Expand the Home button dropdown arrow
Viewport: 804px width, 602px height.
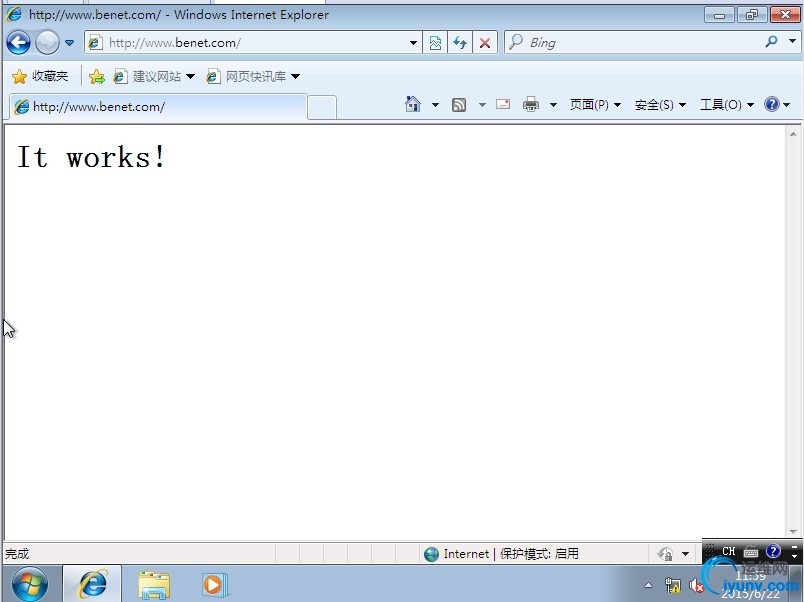click(x=435, y=105)
